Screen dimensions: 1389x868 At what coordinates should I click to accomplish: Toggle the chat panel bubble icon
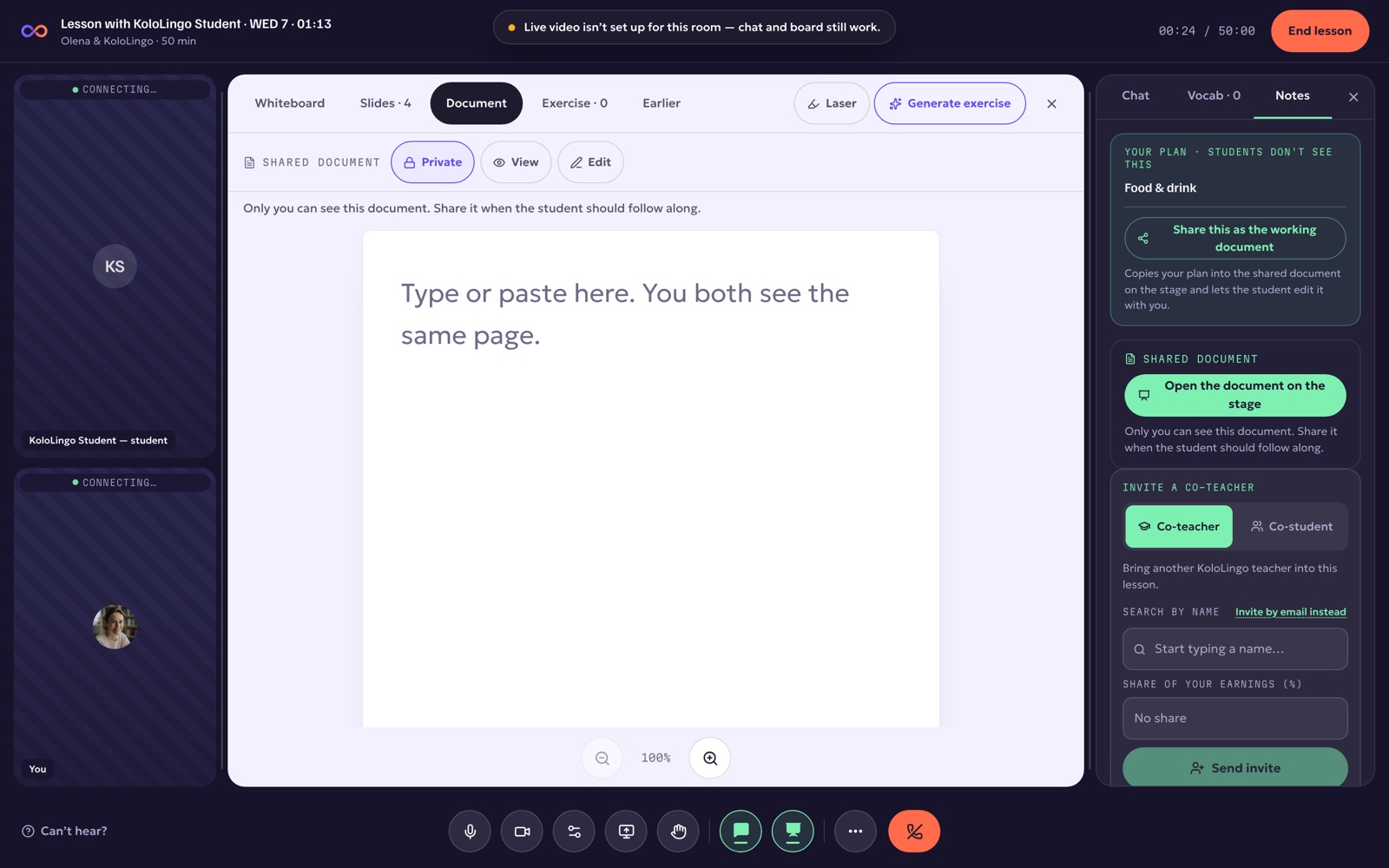tap(741, 831)
